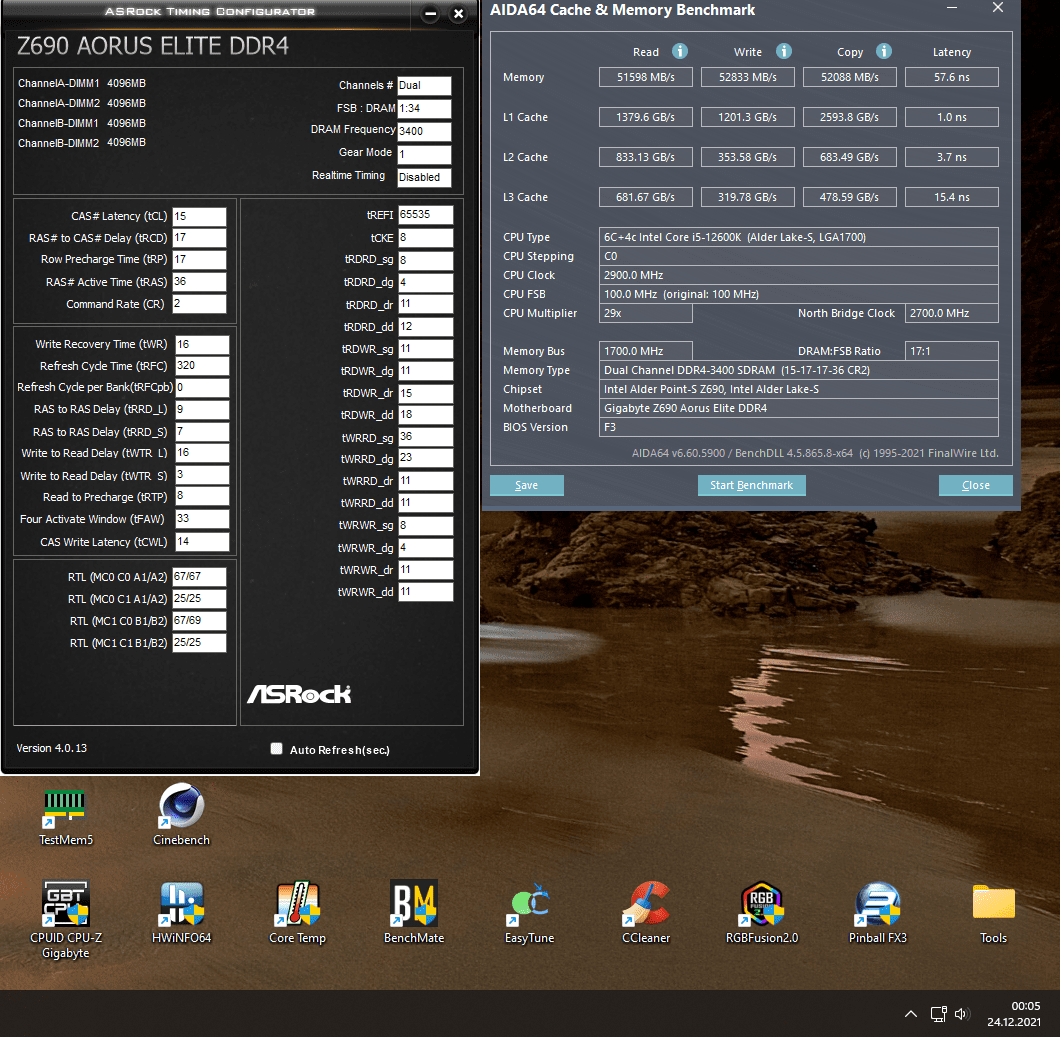Click Start Benchmark in AIDA64
1060x1037 pixels.
tap(751, 485)
